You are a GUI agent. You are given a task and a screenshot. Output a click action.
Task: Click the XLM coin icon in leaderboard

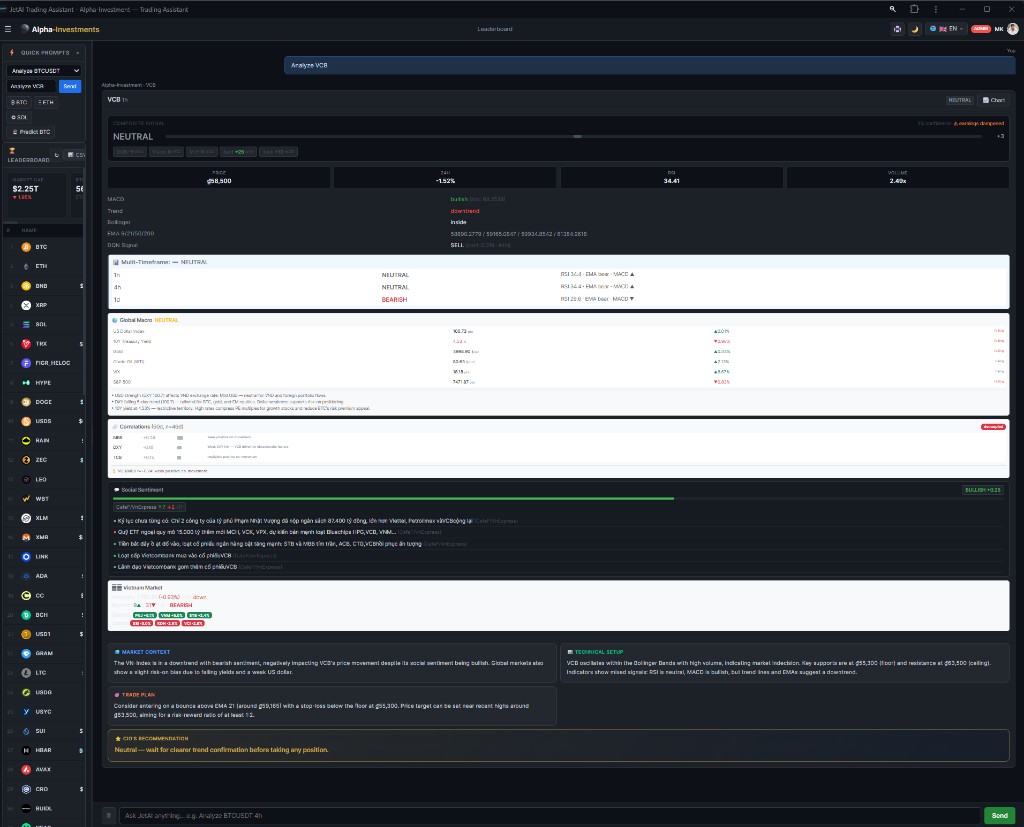pos(26,518)
